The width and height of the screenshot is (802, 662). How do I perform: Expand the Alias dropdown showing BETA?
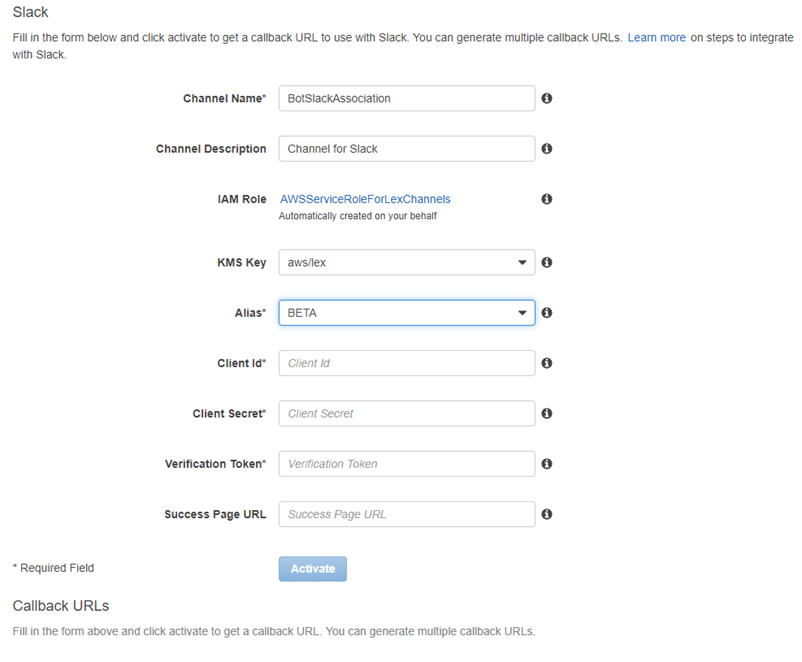(406, 313)
